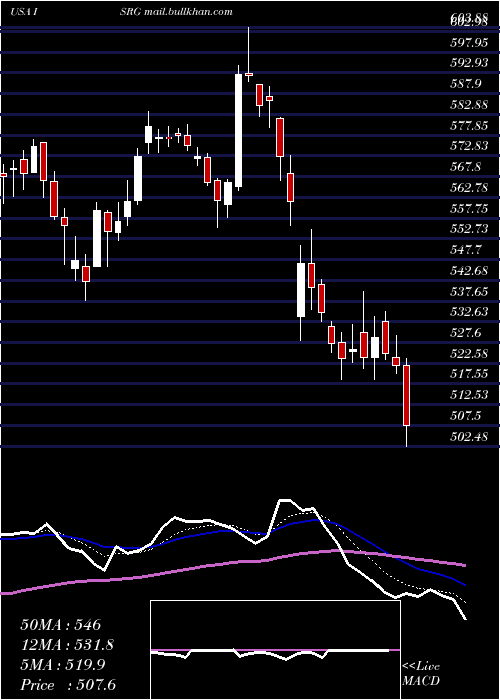Click the 557.75 price axis label
Viewport: 500px width, 700px height.
click(469, 208)
